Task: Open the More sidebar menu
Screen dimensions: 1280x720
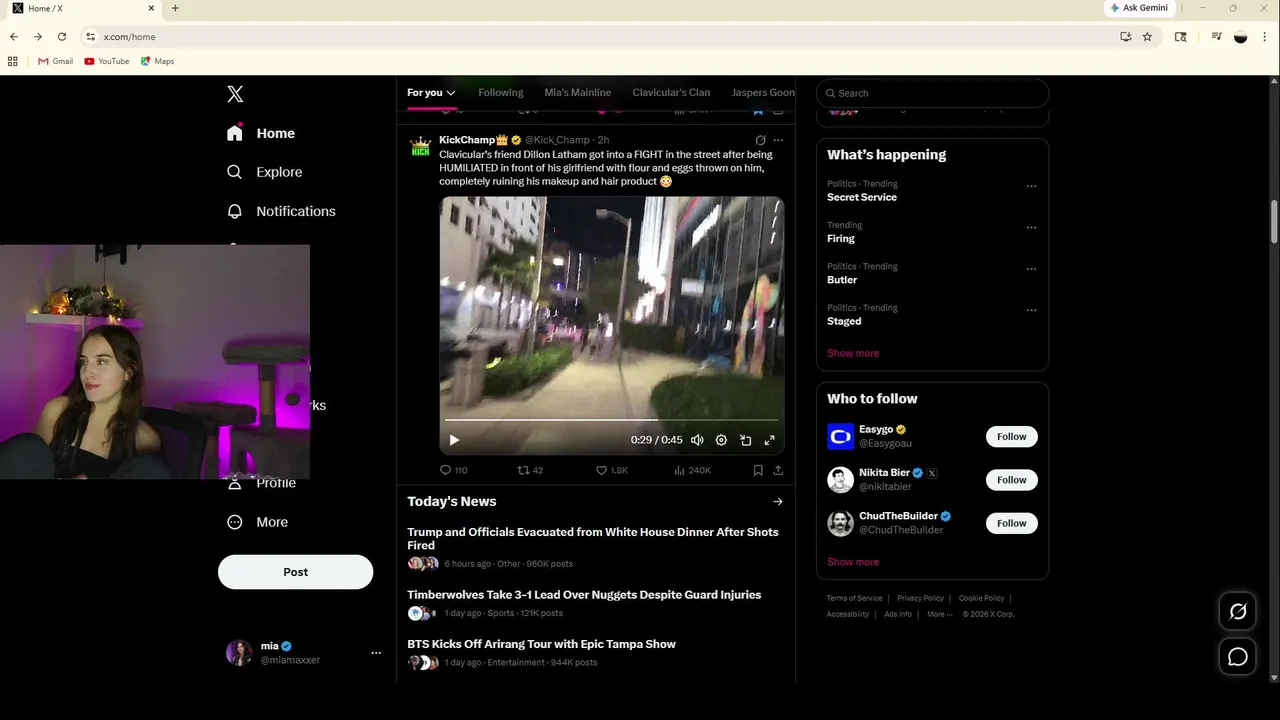Action: 258,522
